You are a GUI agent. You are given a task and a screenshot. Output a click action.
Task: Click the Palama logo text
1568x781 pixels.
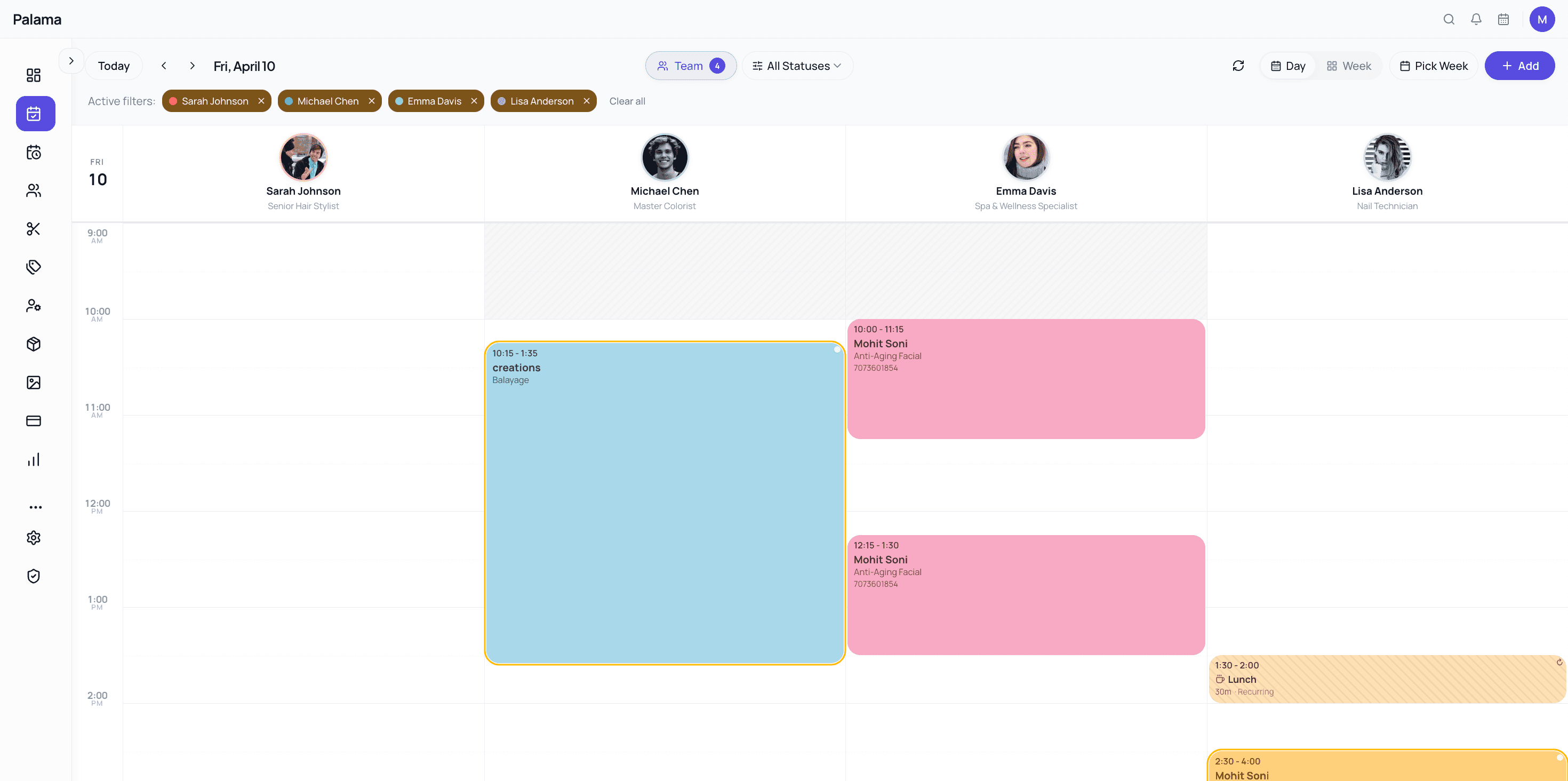pos(37,20)
